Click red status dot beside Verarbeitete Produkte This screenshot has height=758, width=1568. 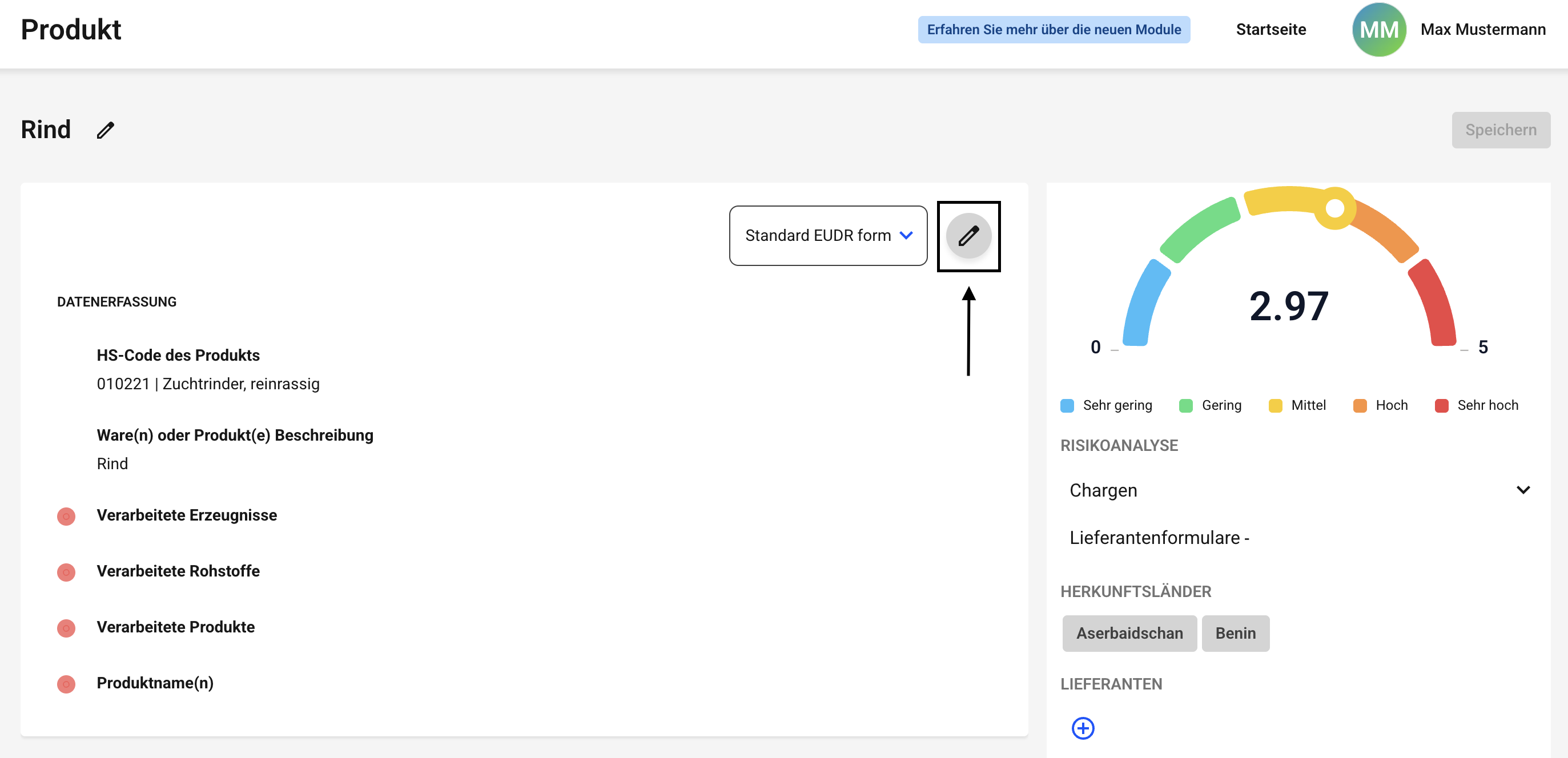click(x=66, y=628)
